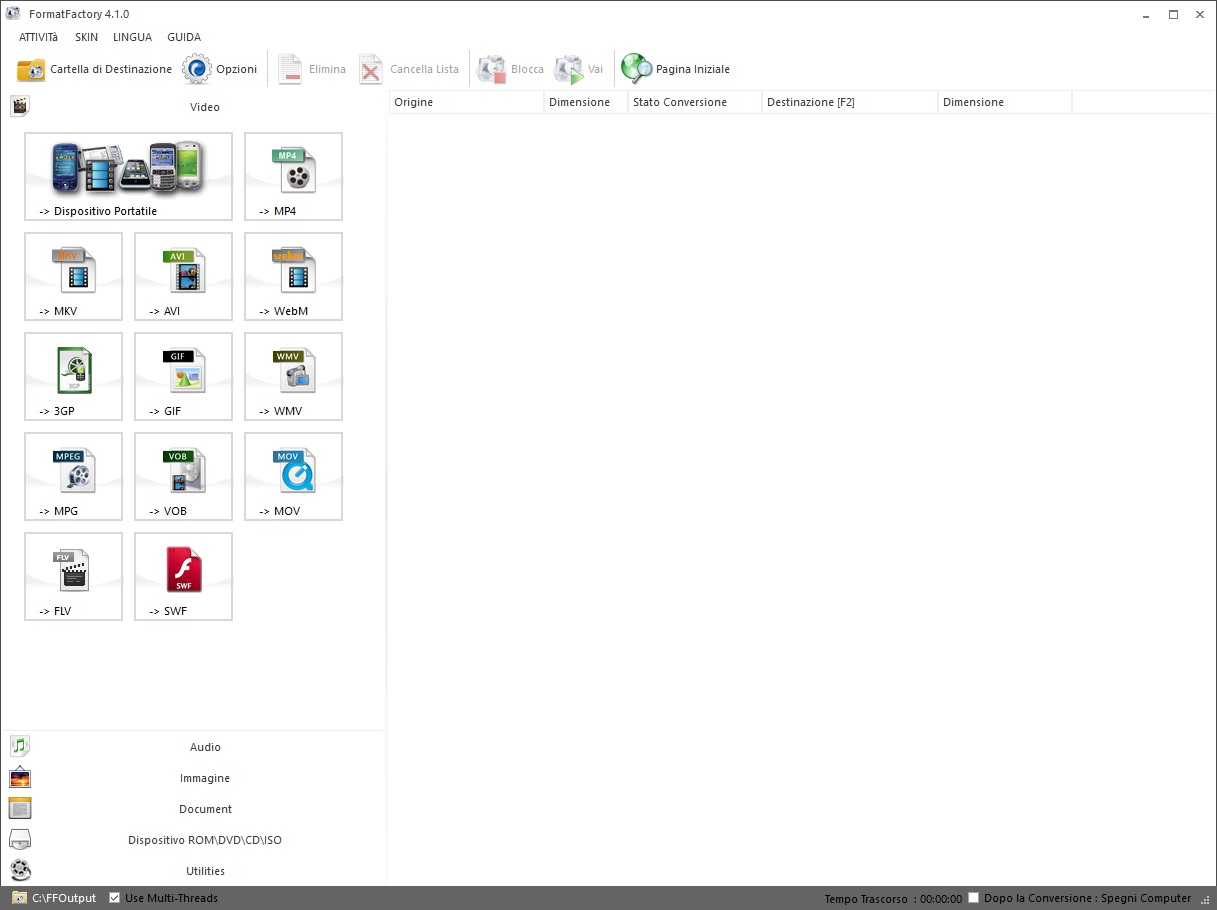Choose the MPG conversion tile

pos(73,476)
